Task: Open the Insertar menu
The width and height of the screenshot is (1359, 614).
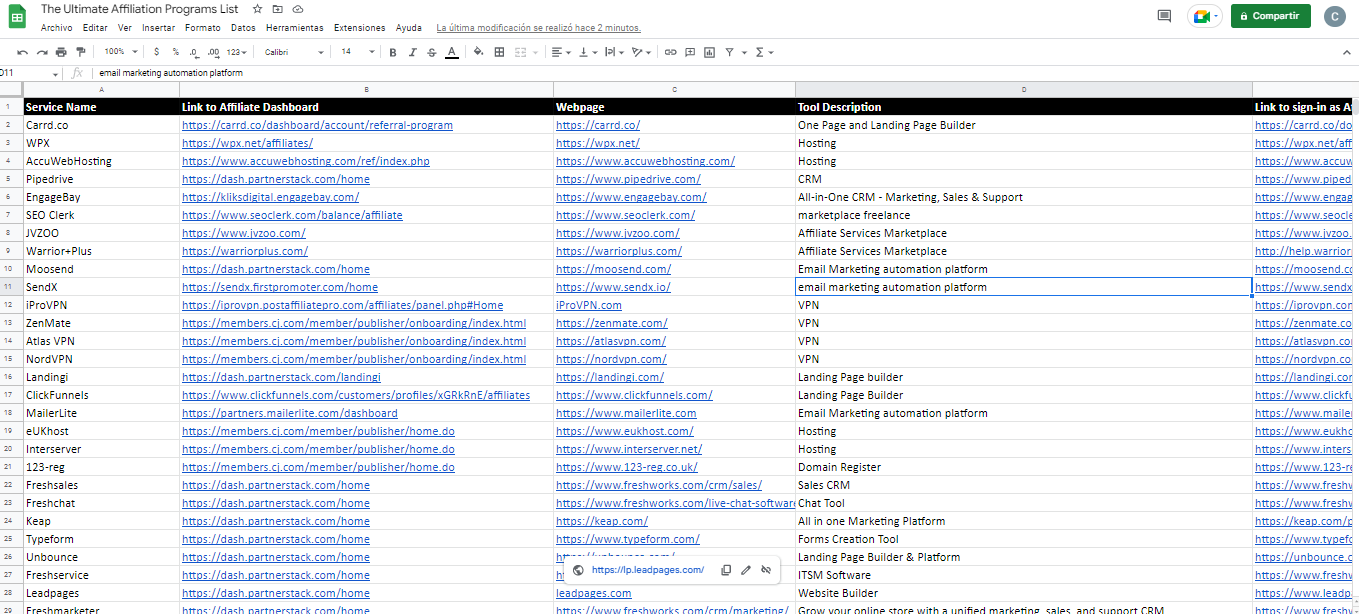Action: (158, 28)
